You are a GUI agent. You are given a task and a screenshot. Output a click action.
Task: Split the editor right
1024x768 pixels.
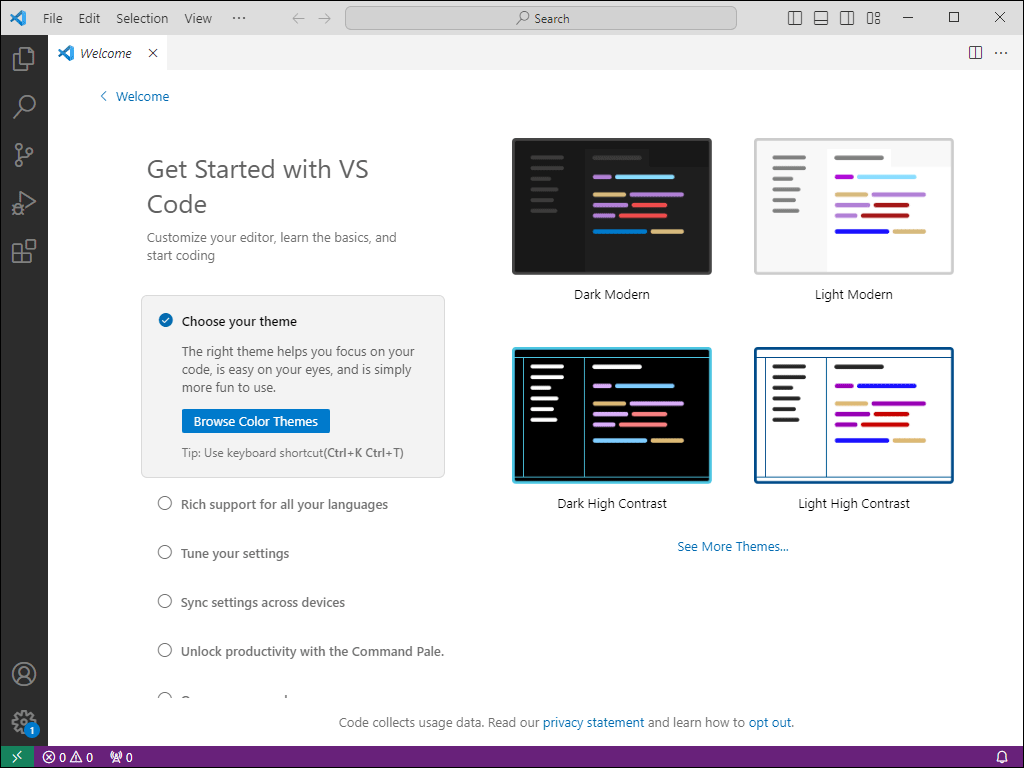click(975, 53)
